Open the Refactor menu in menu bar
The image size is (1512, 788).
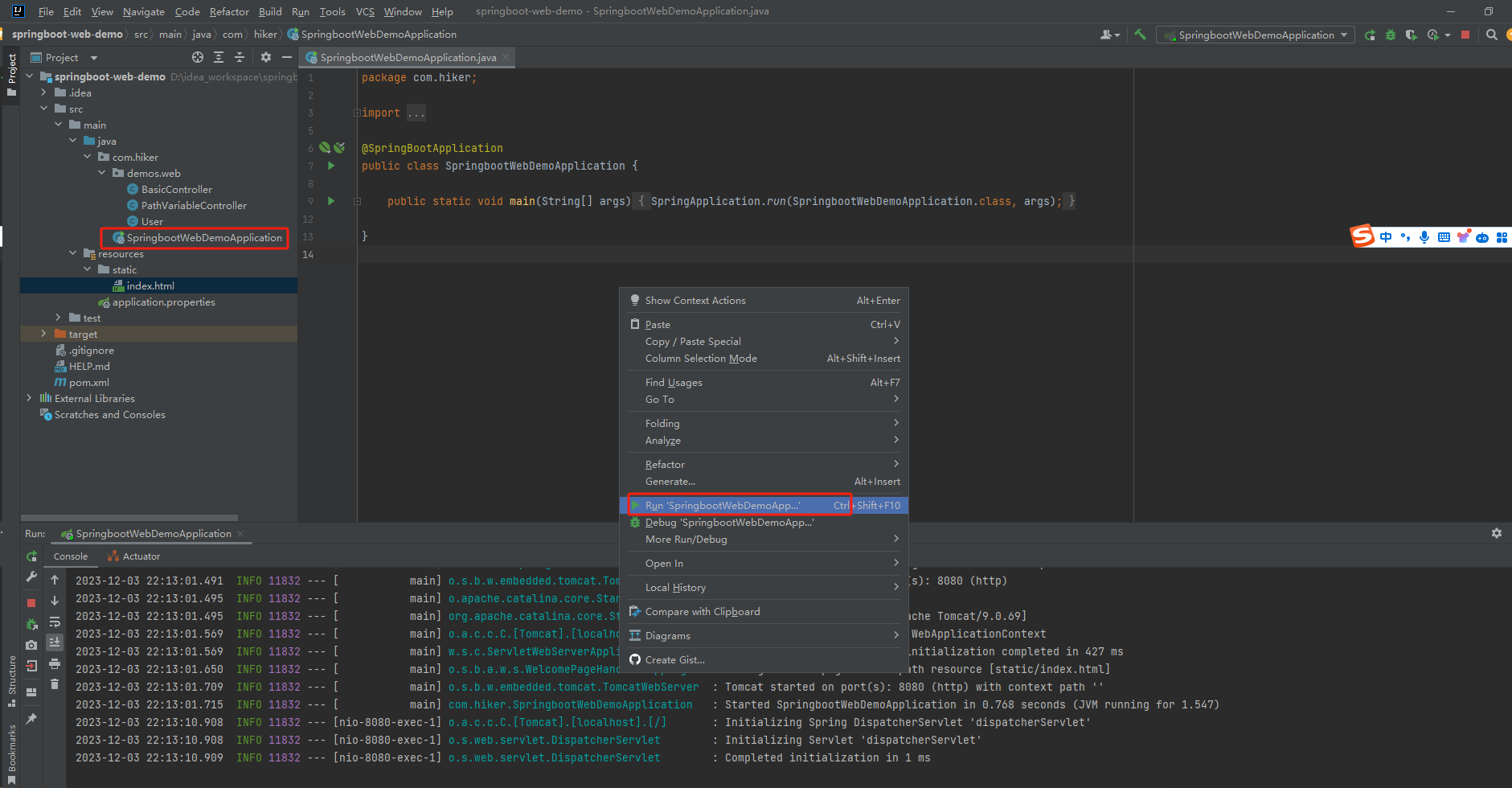point(229,11)
